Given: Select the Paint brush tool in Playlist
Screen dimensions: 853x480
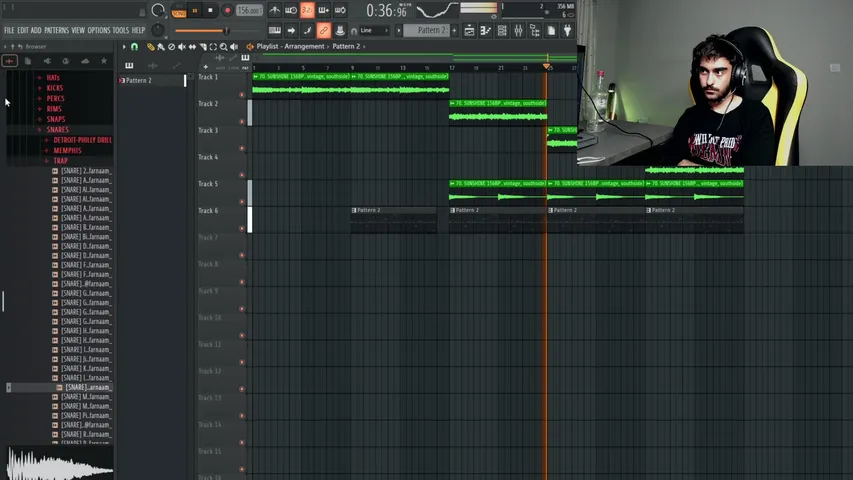Looking at the screenshot, I should click(x=161, y=47).
